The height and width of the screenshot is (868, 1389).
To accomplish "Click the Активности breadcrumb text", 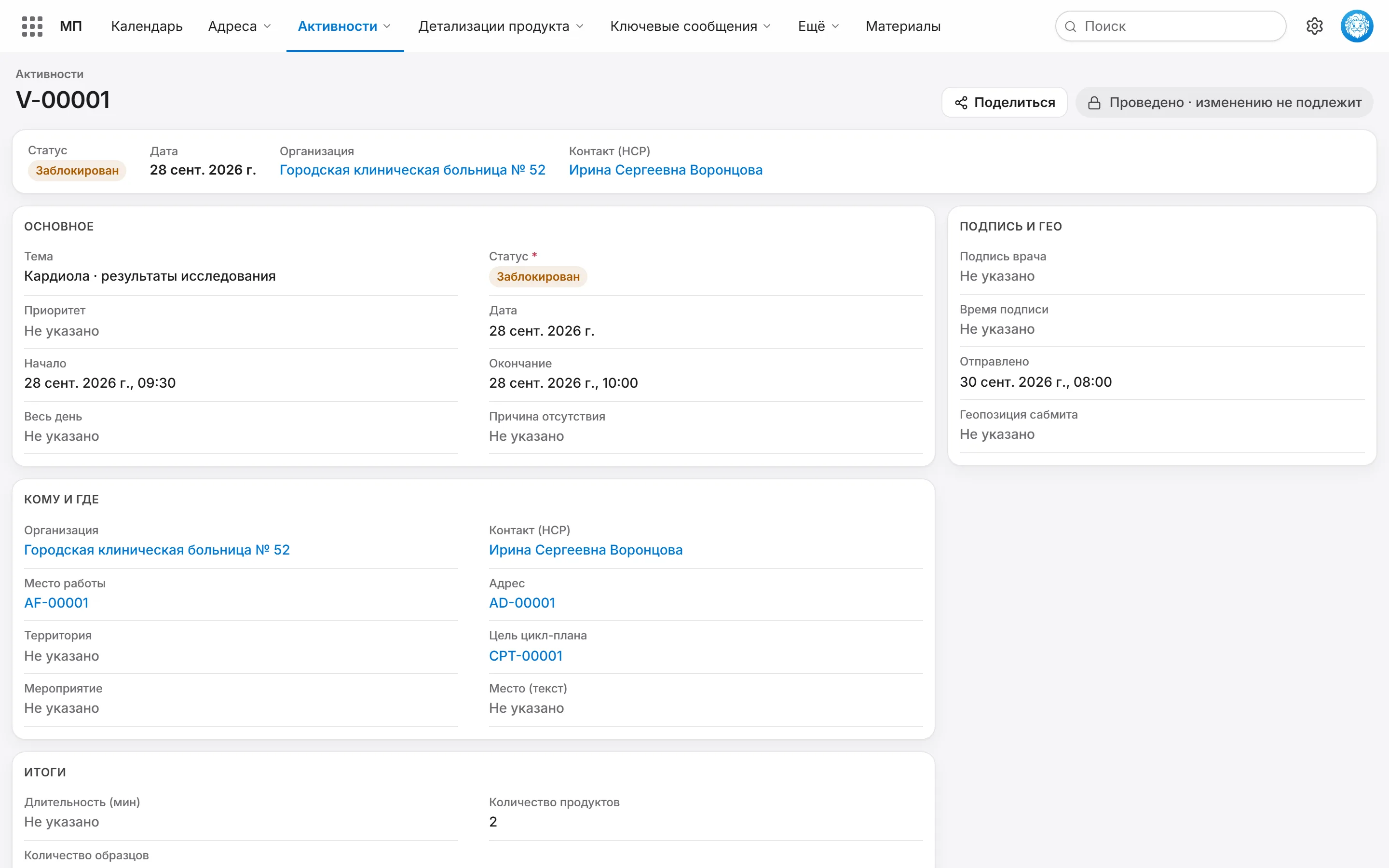I will 49,74.
